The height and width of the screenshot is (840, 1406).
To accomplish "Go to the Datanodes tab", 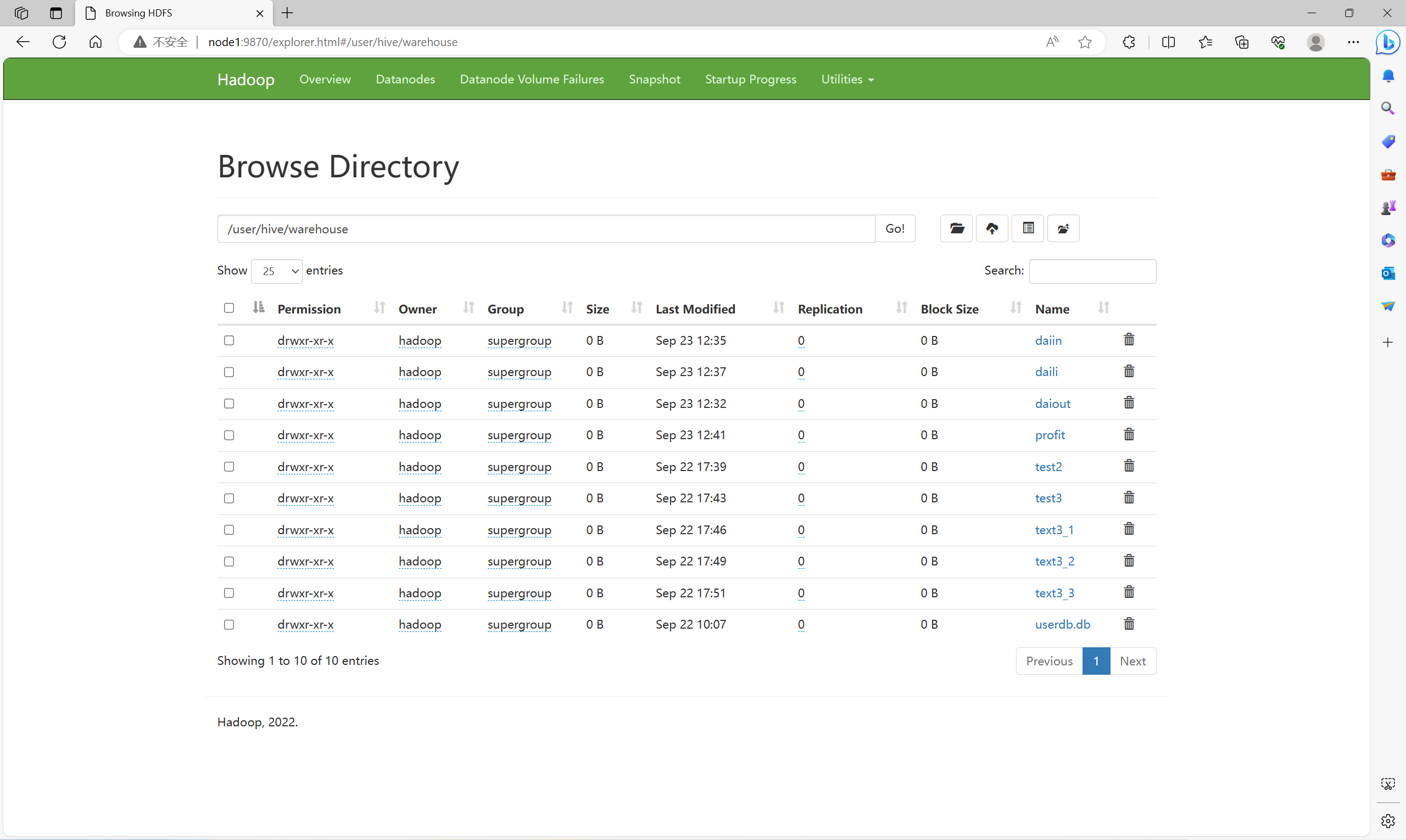I will (405, 79).
